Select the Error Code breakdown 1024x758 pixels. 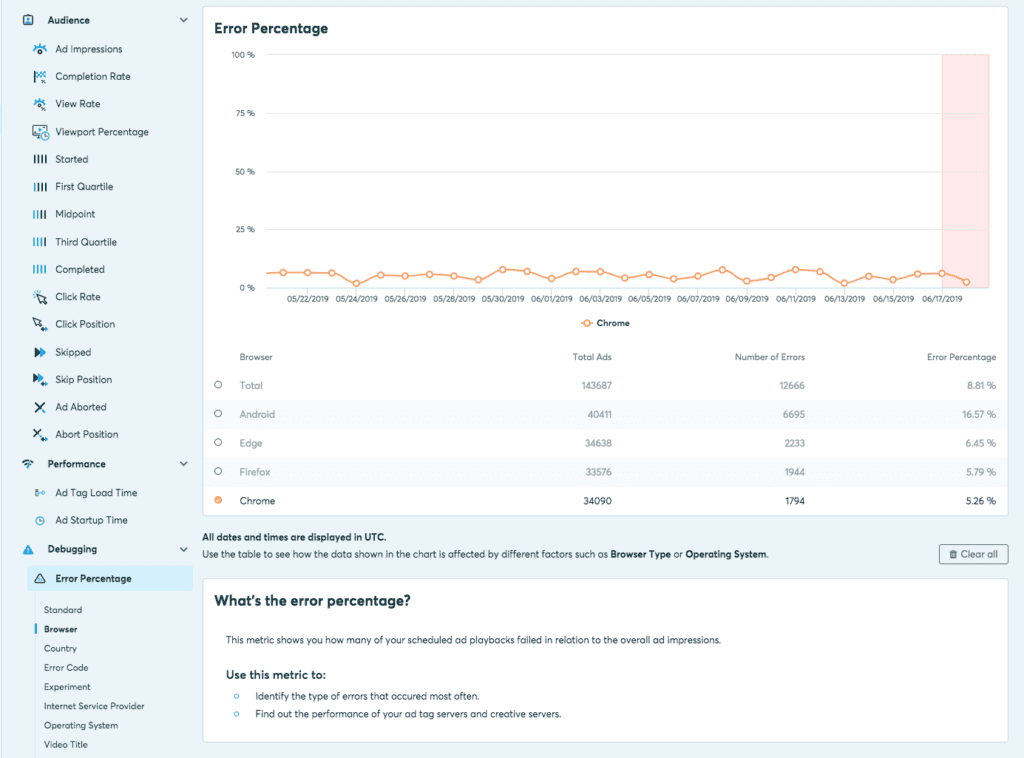66,668
